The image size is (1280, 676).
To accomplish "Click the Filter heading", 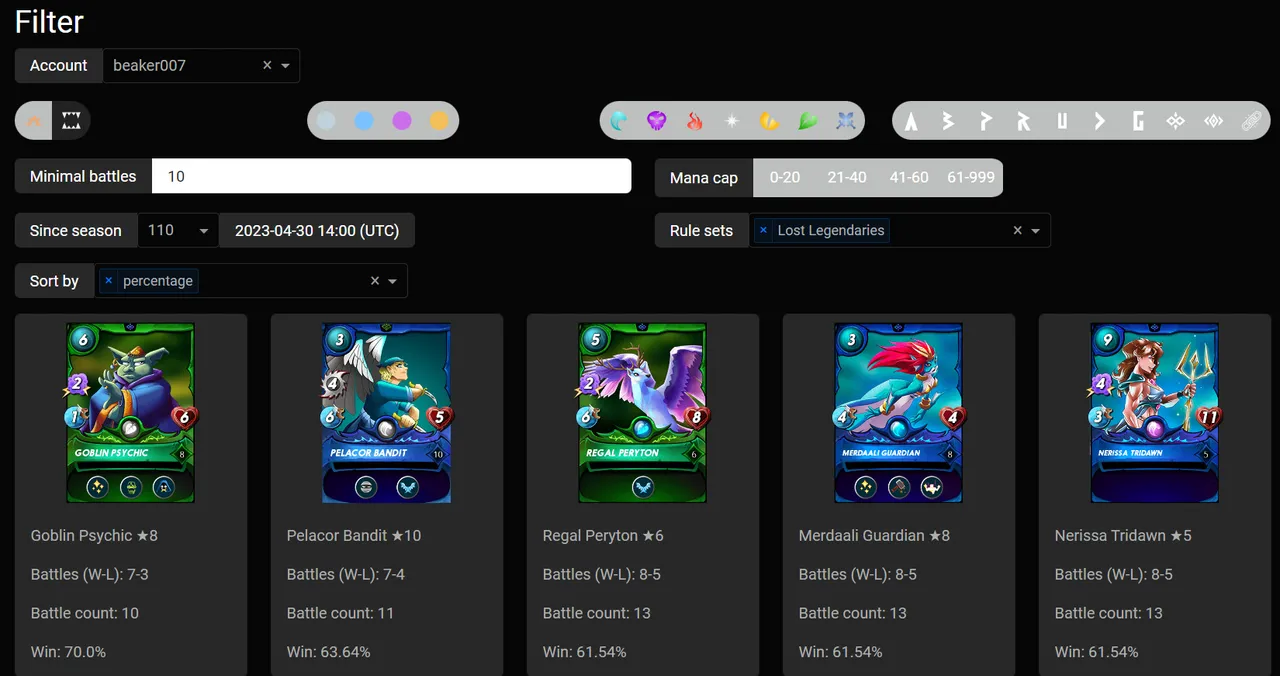I will pos(49,21).
